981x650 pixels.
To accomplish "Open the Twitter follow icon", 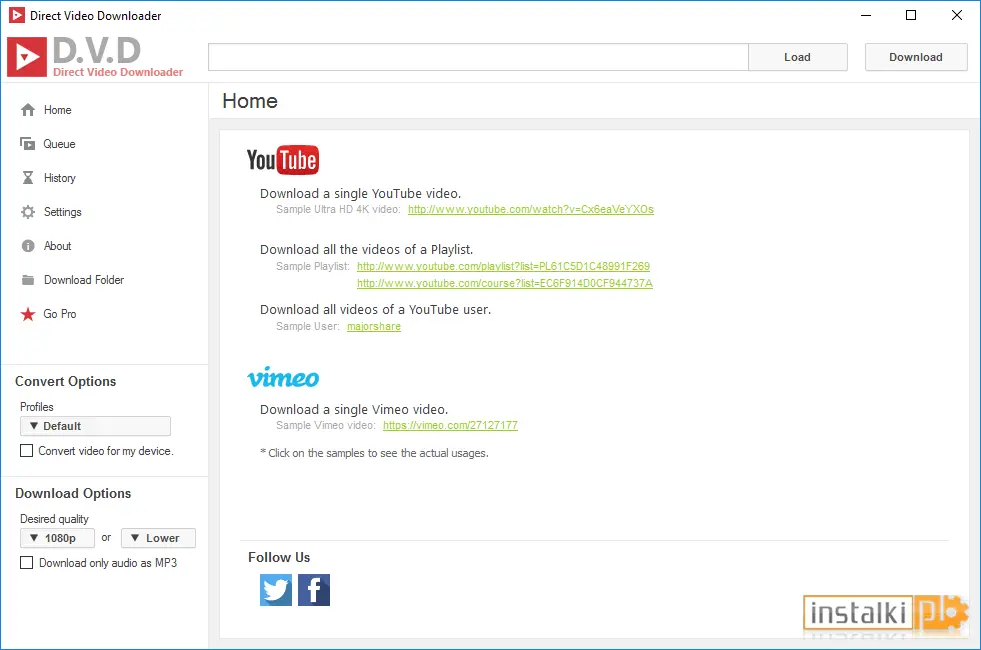I will [276, 590].
